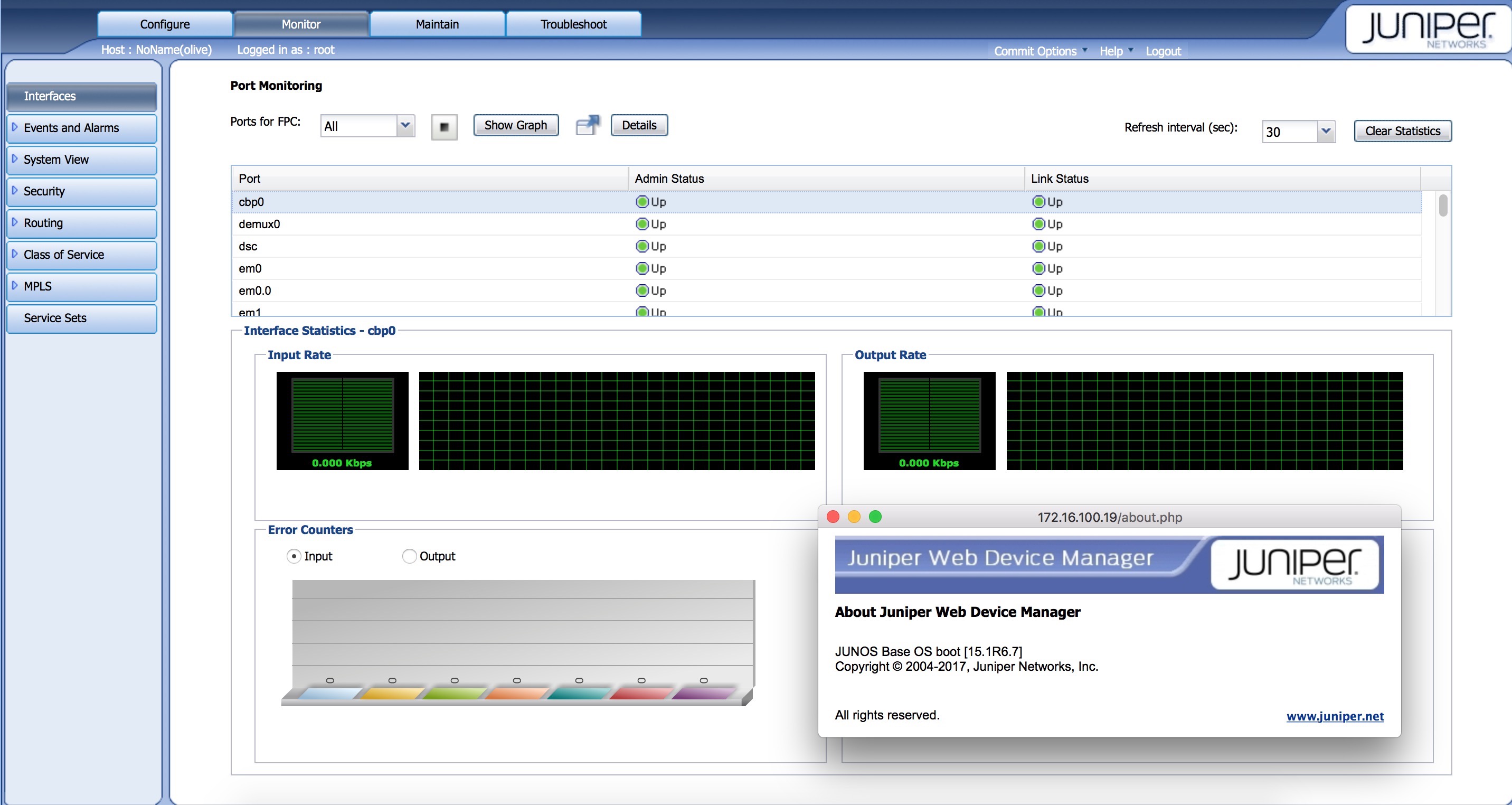Viewport: 1512px width, 805px height.
Task: Click the teal error counter swatch
Action: (x=579, y=694)
